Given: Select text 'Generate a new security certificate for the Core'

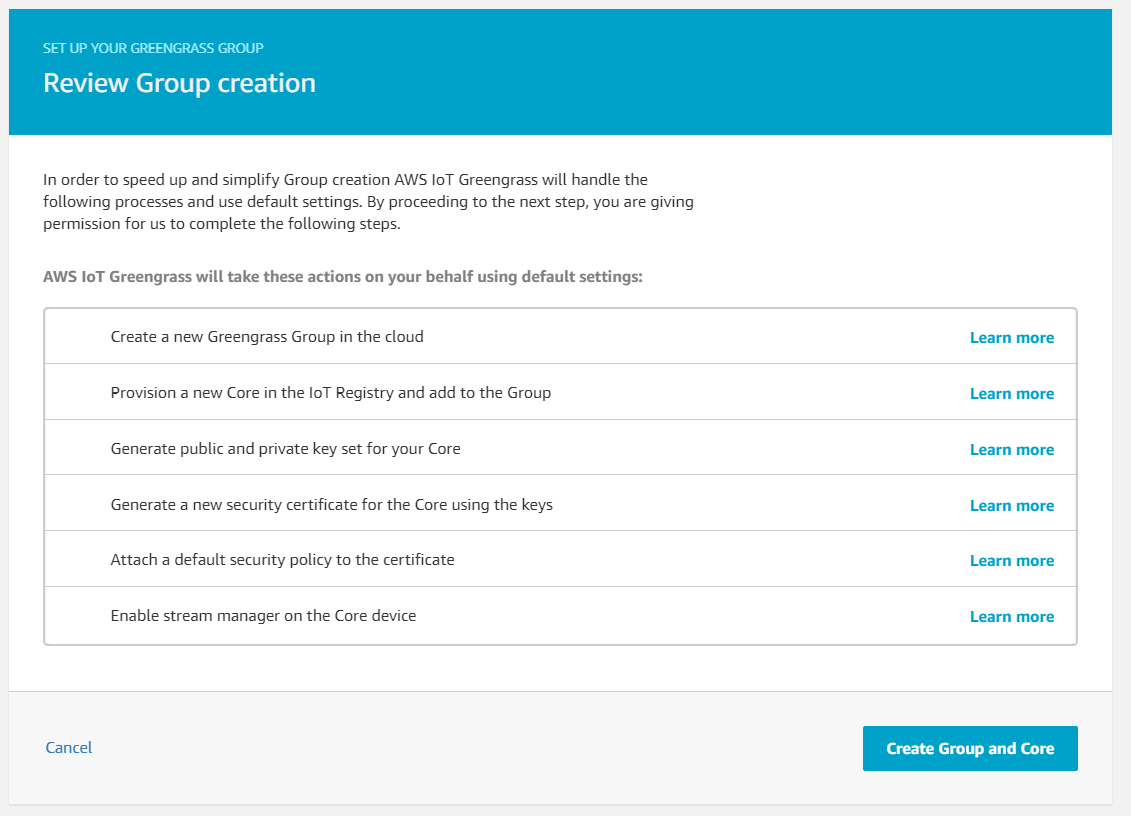Looking at the screenshot, I should tap(278, 504).
